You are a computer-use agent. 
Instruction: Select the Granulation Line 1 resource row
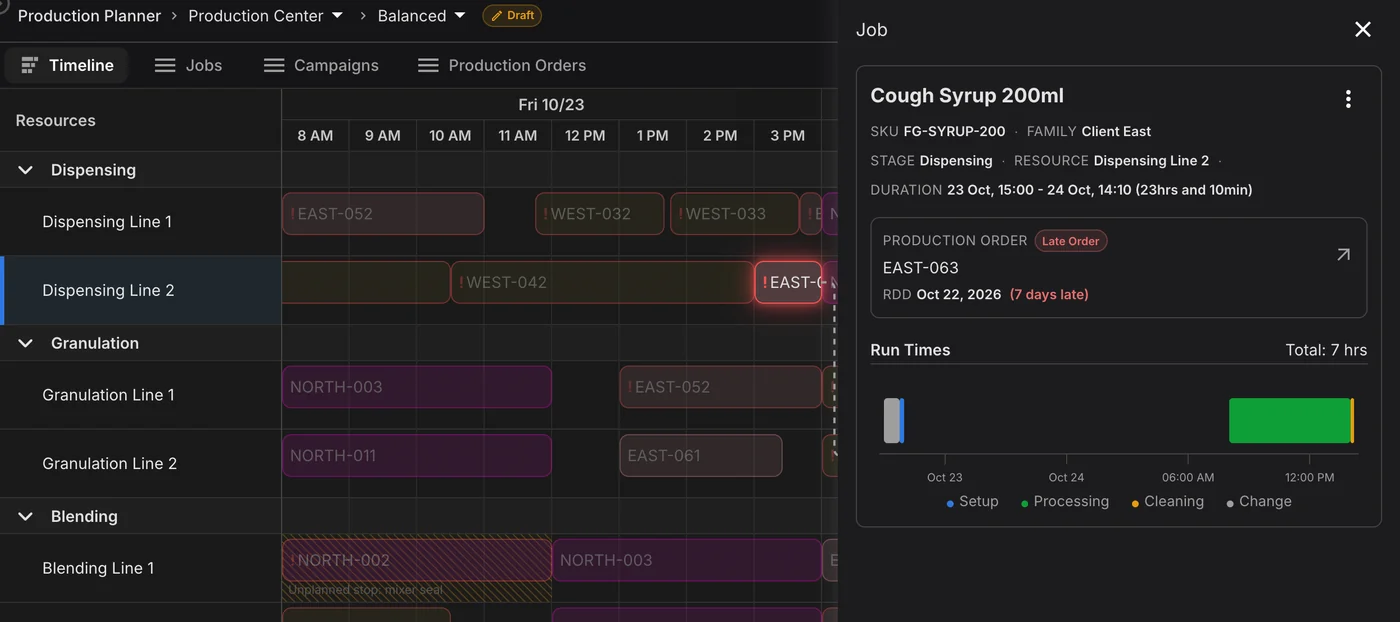141,395
